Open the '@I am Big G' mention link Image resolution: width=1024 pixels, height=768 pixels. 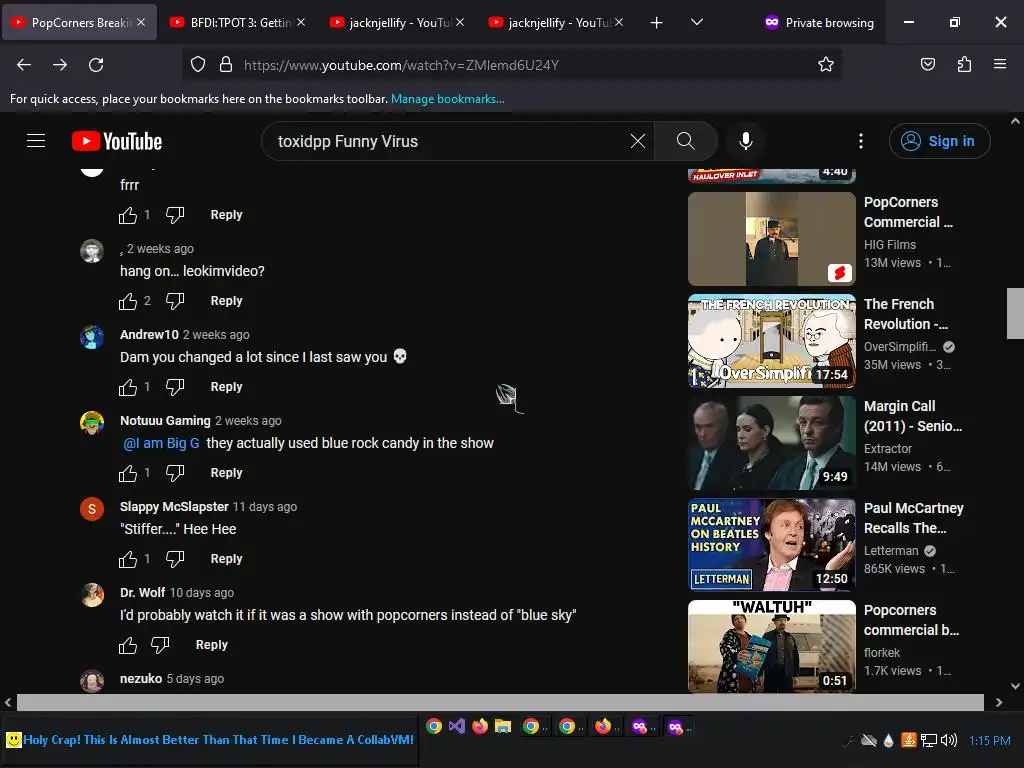click(161, 443)
